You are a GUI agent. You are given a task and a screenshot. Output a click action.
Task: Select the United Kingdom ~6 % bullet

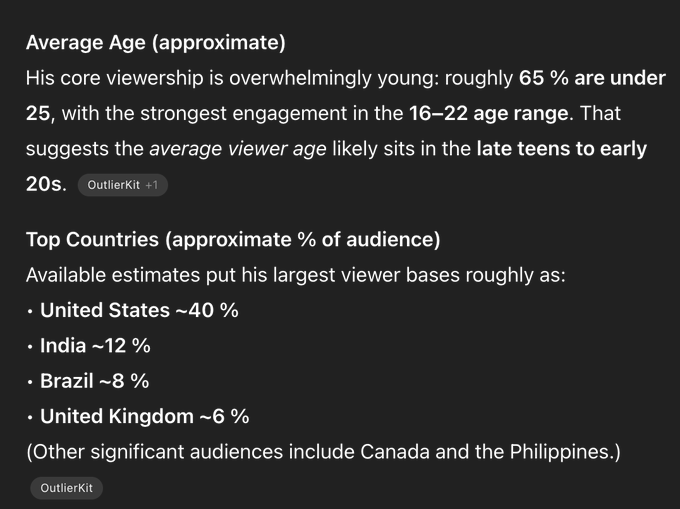point(144,416)
